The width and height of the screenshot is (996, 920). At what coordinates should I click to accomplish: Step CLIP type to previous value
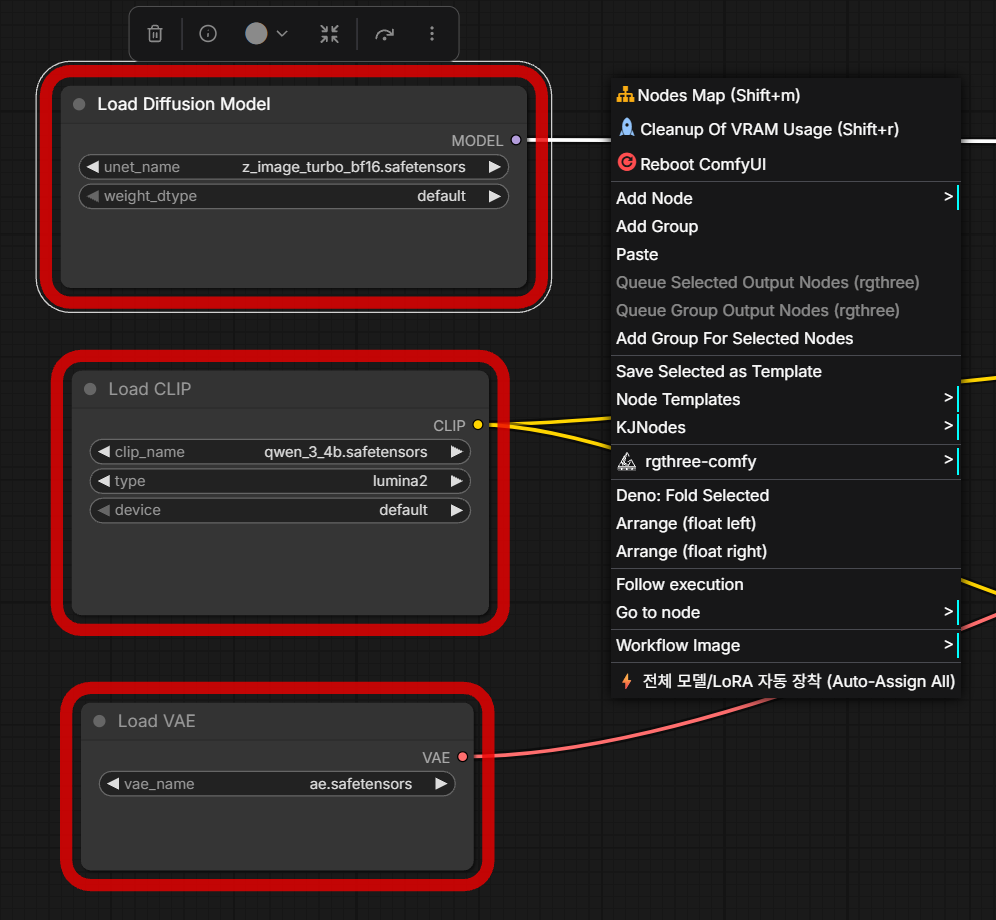(x=104, y=481)
